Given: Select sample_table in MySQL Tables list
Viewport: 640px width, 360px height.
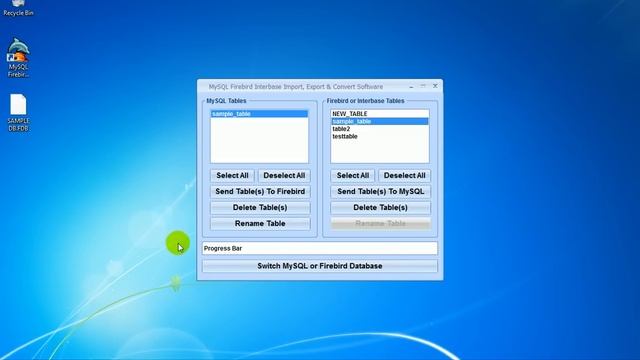Looking at the screenshot, I should (259, 114).
